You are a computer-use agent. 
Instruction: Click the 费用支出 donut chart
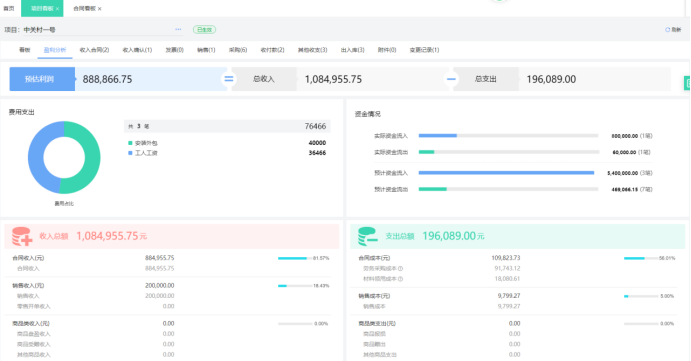coord(64,157)
